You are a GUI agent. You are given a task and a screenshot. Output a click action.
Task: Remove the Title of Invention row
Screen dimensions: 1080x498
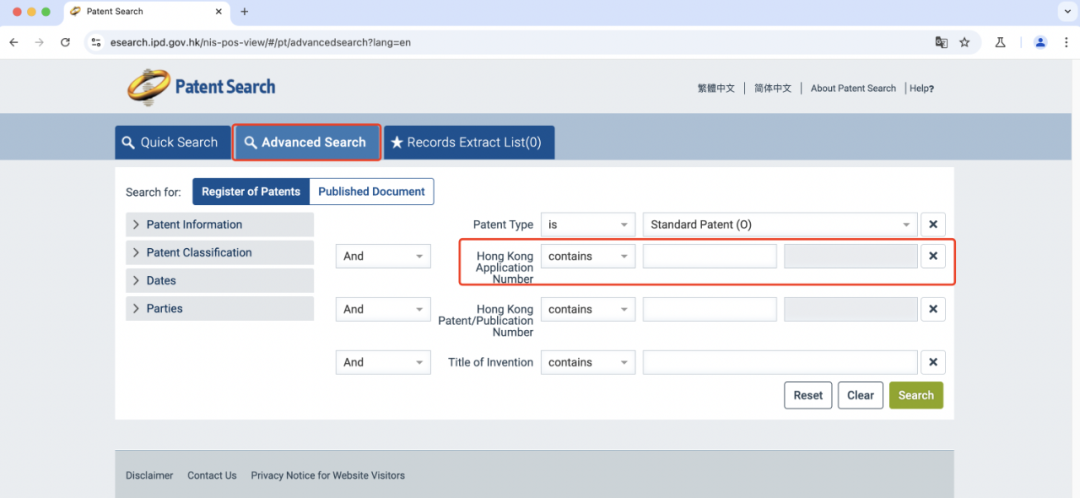tap(932, 362)
